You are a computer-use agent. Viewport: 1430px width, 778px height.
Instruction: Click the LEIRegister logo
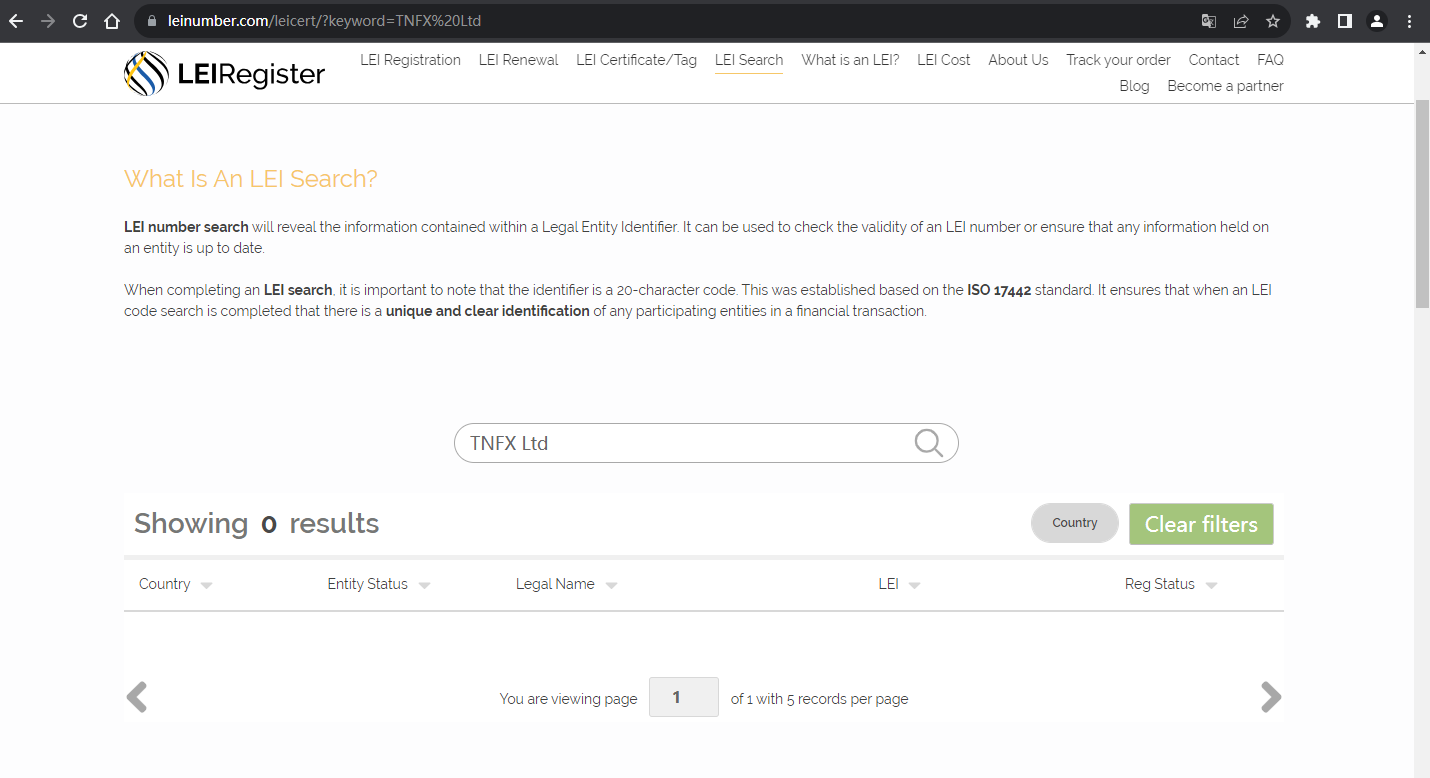(224, 73)
